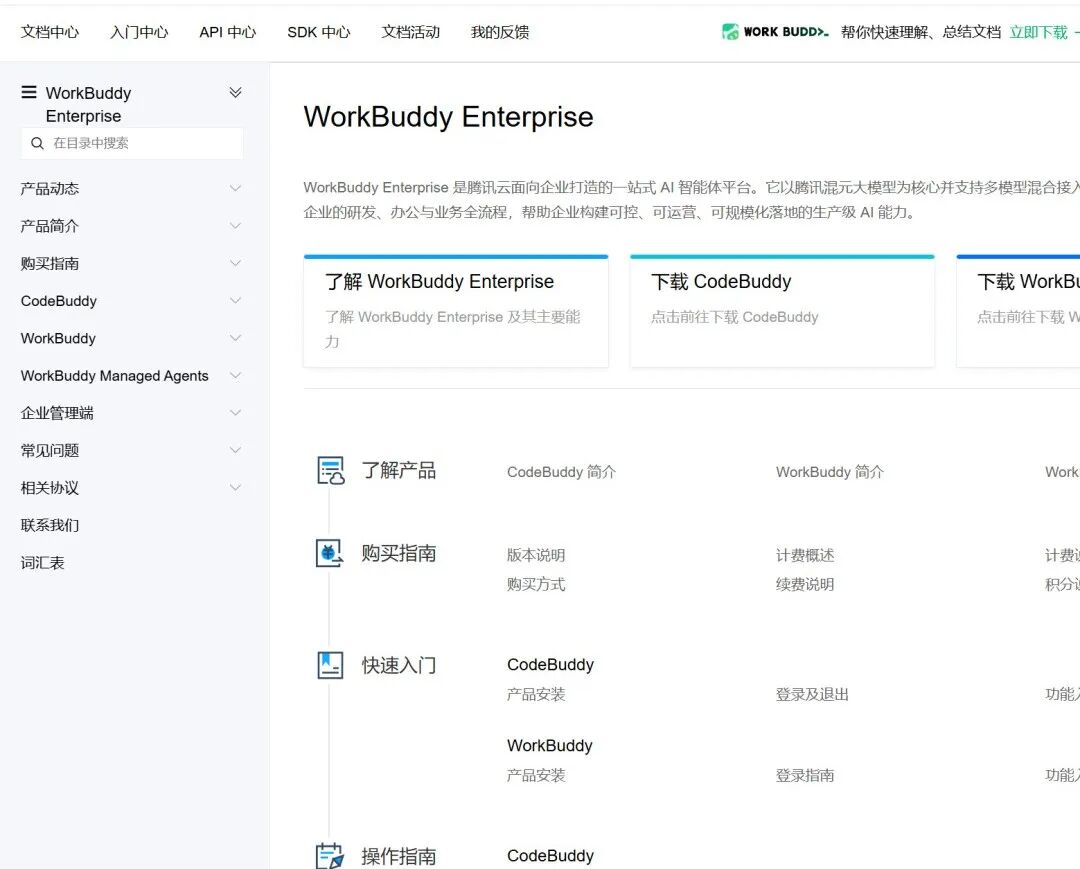
Task: Click the magnifier search icon in sidebar
Action: (x=38, y=143)
